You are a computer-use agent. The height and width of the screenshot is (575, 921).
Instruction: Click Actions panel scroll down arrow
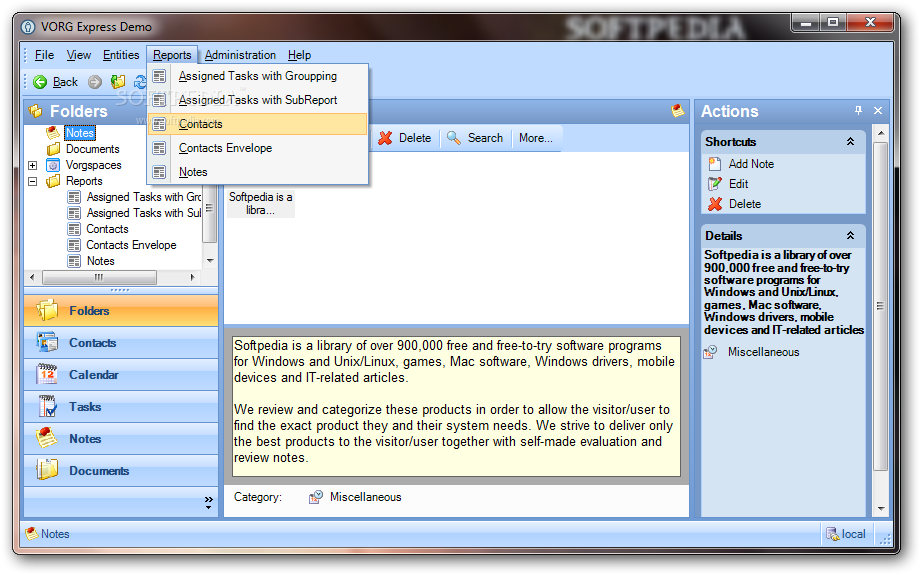tap(880, 509)
